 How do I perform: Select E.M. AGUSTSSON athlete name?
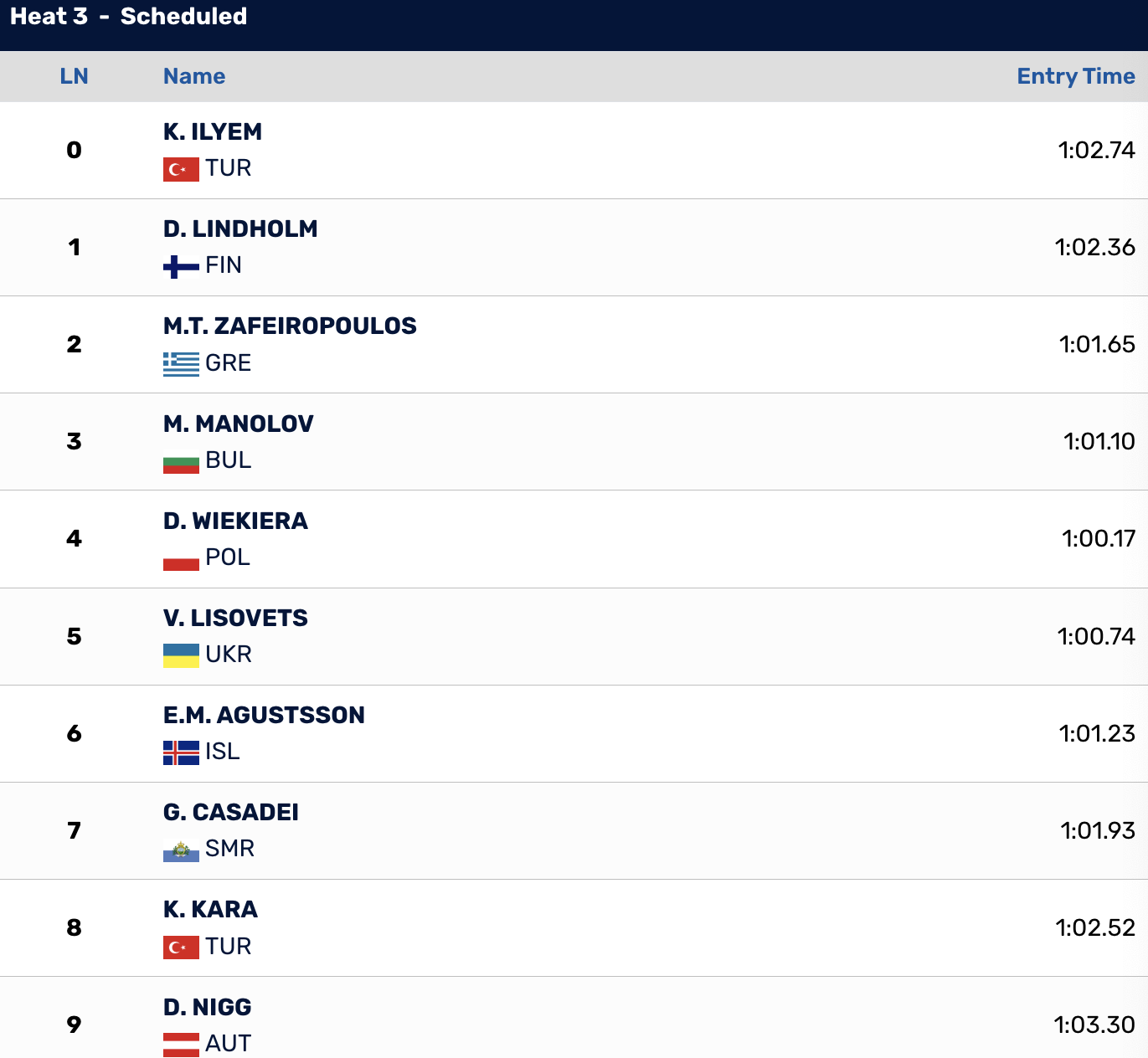pyautogui.click(x=264, y=715)
